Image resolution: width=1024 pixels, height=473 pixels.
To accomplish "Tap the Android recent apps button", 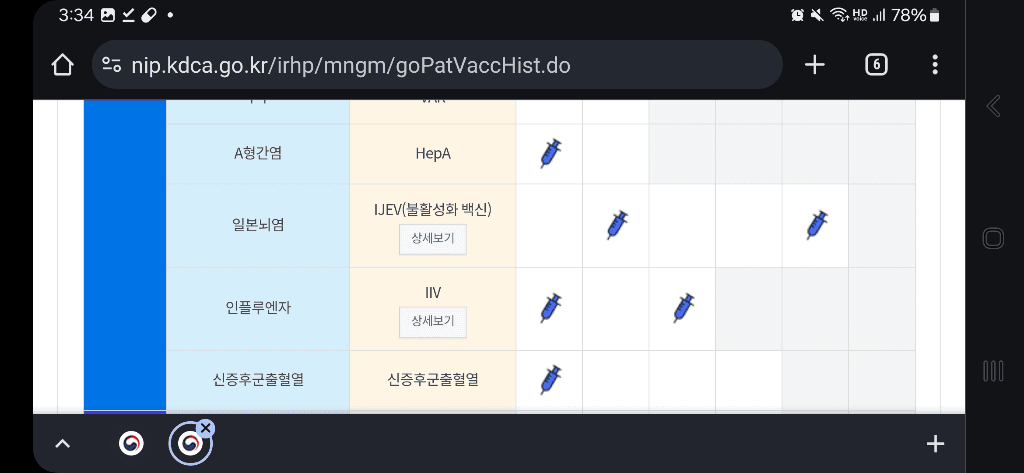I will pos(993,371).
